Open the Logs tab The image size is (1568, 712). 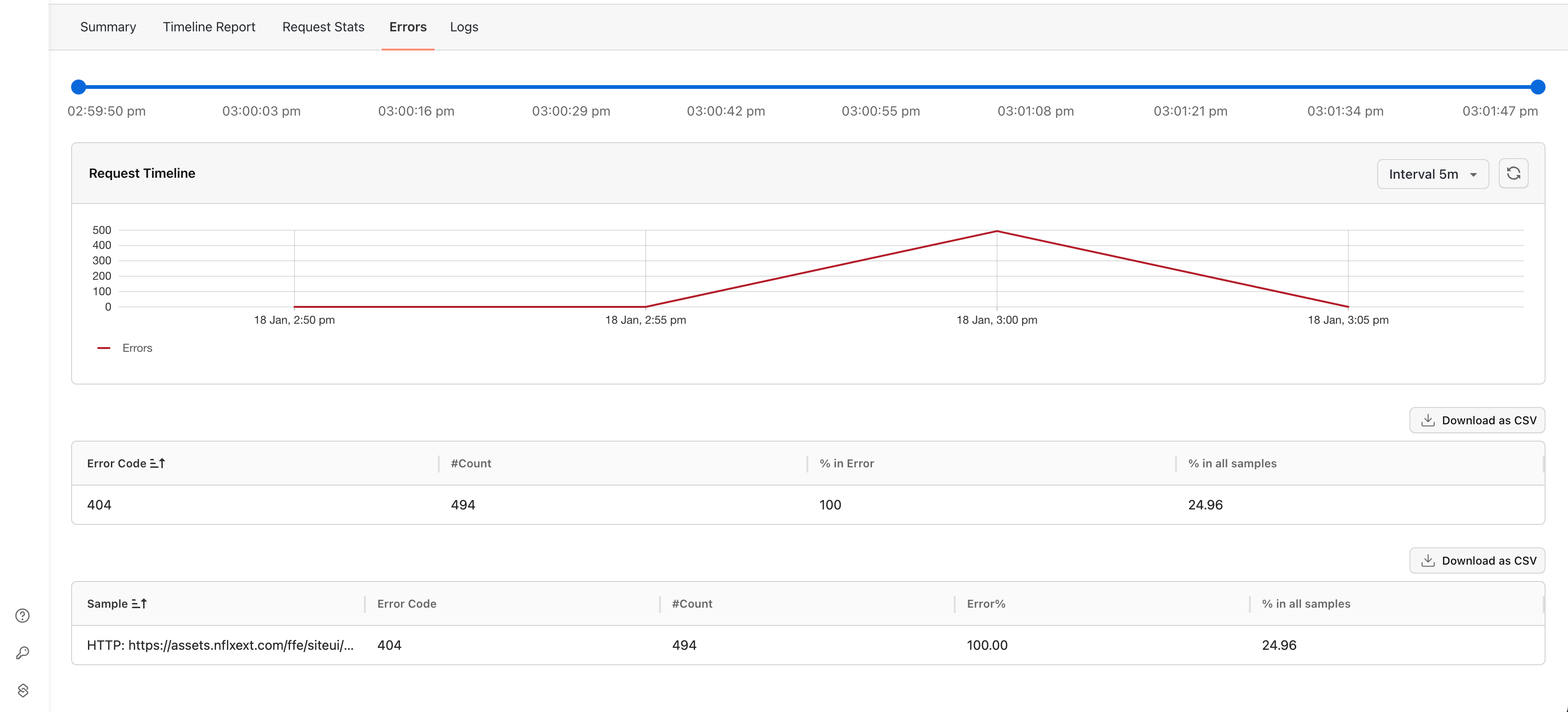[464, 27]
